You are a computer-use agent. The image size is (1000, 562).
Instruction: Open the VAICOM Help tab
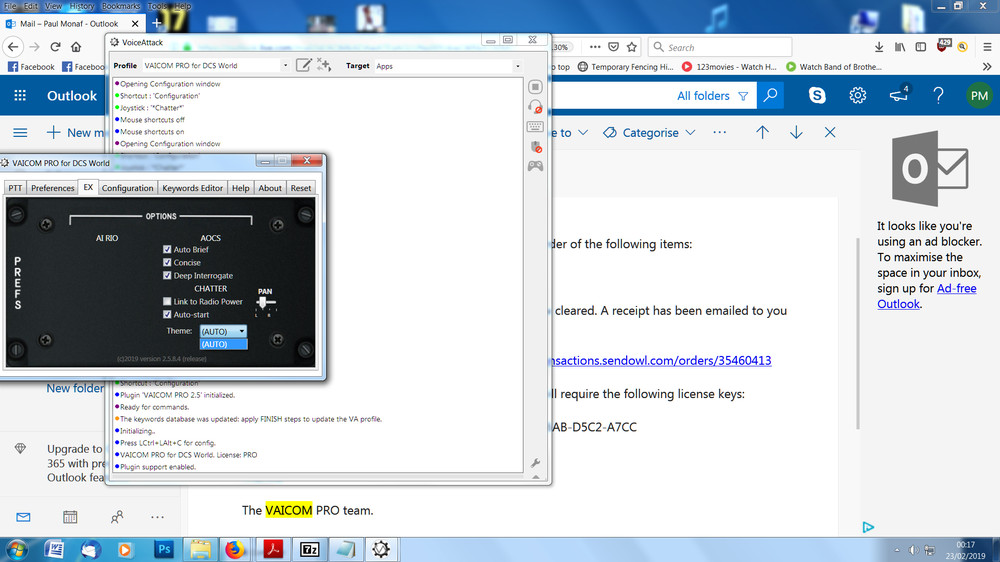240,188
